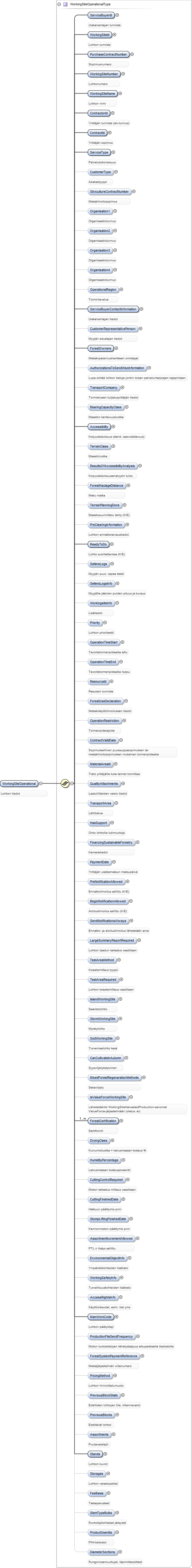Select the IsValueForceWorkingSite element
This screenshot has height=1568, width=192.
coord(108,1097)
